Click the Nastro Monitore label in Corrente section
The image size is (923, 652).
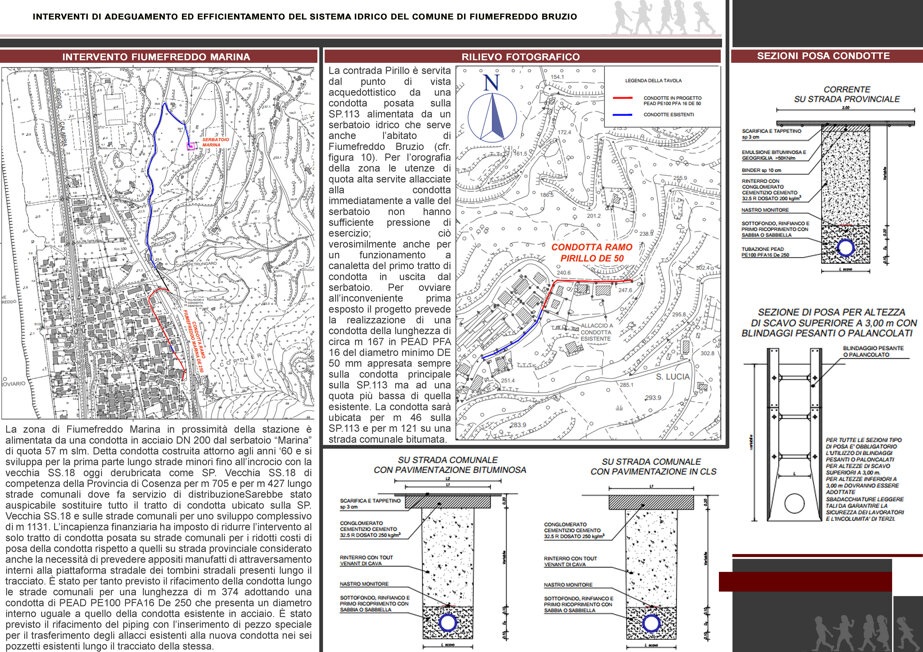pos(765,210)
